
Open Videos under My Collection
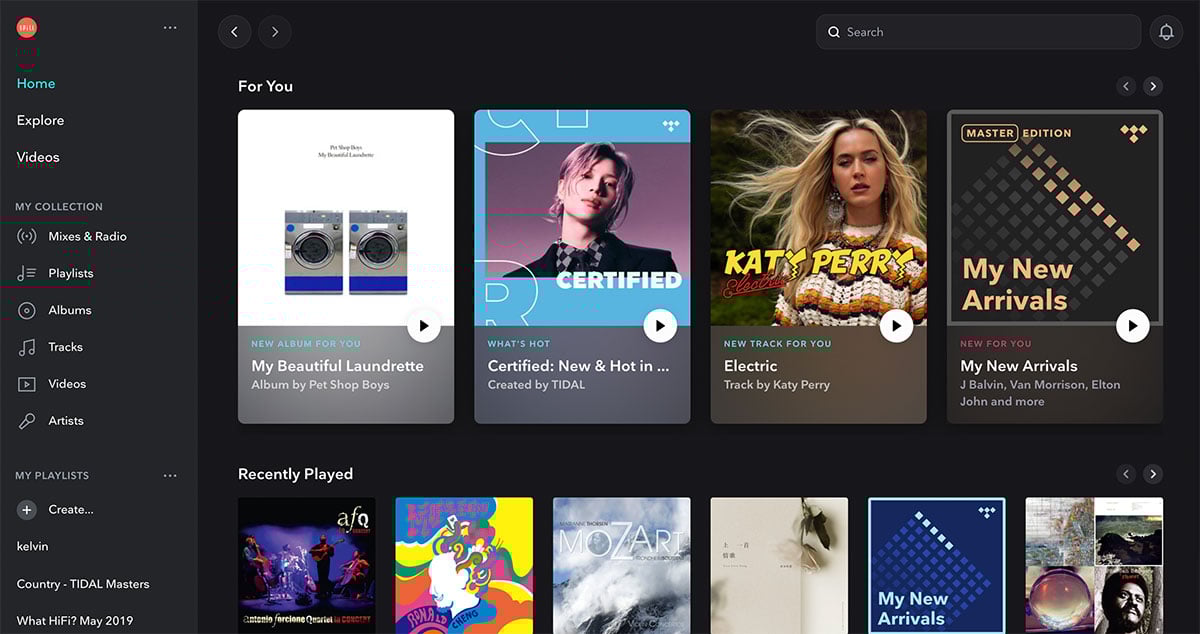tap(67, 384)
